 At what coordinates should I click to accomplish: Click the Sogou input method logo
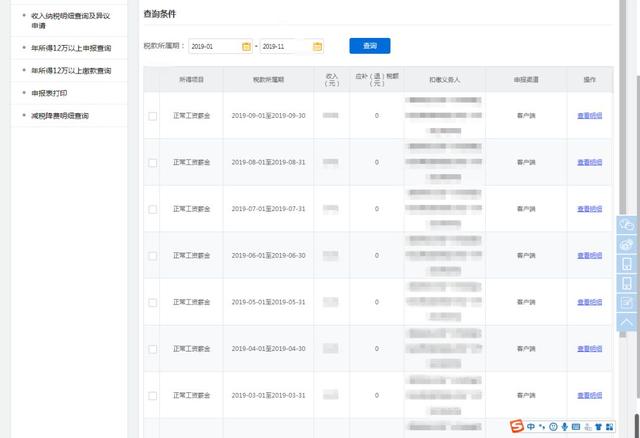click(x=517, y=427)
